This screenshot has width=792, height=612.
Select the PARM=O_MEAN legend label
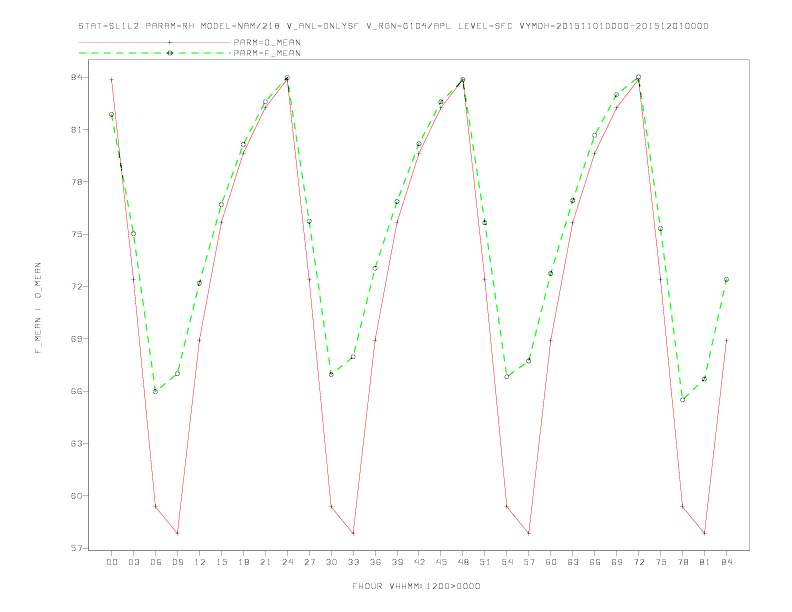[267, 42]
